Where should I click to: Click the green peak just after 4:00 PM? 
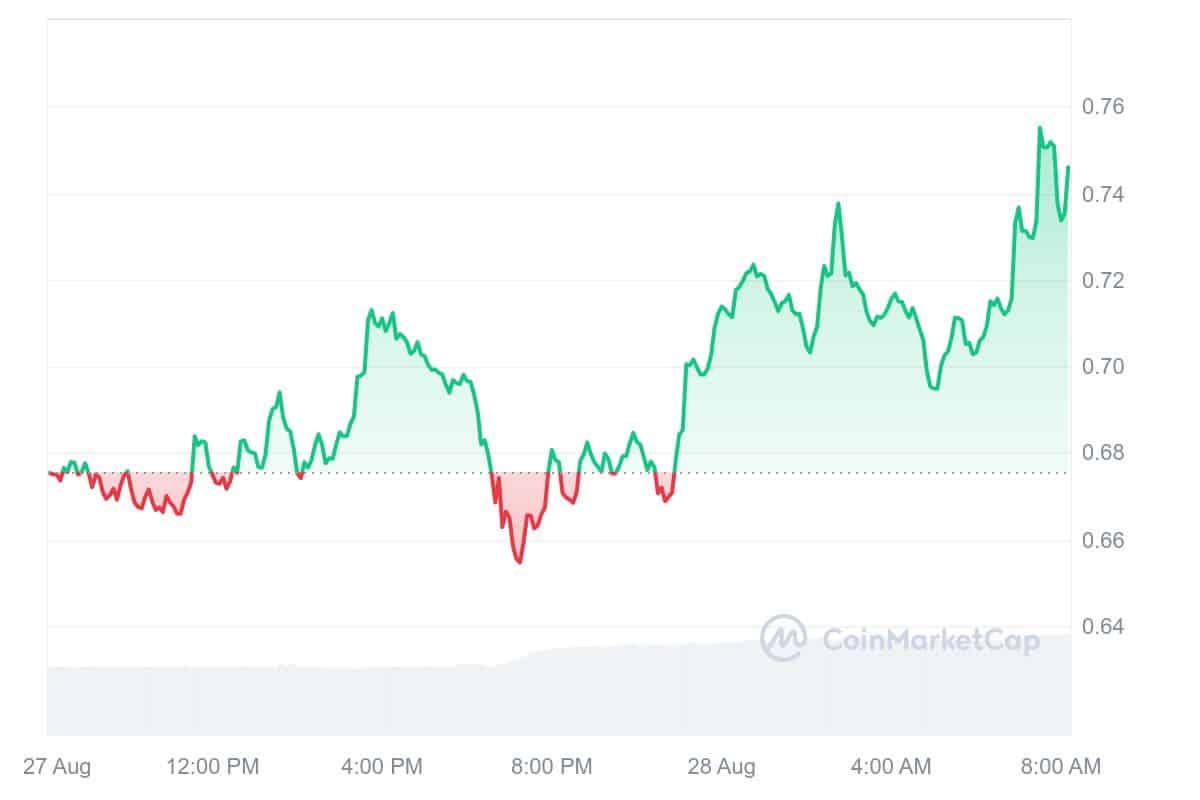(371, 310)
